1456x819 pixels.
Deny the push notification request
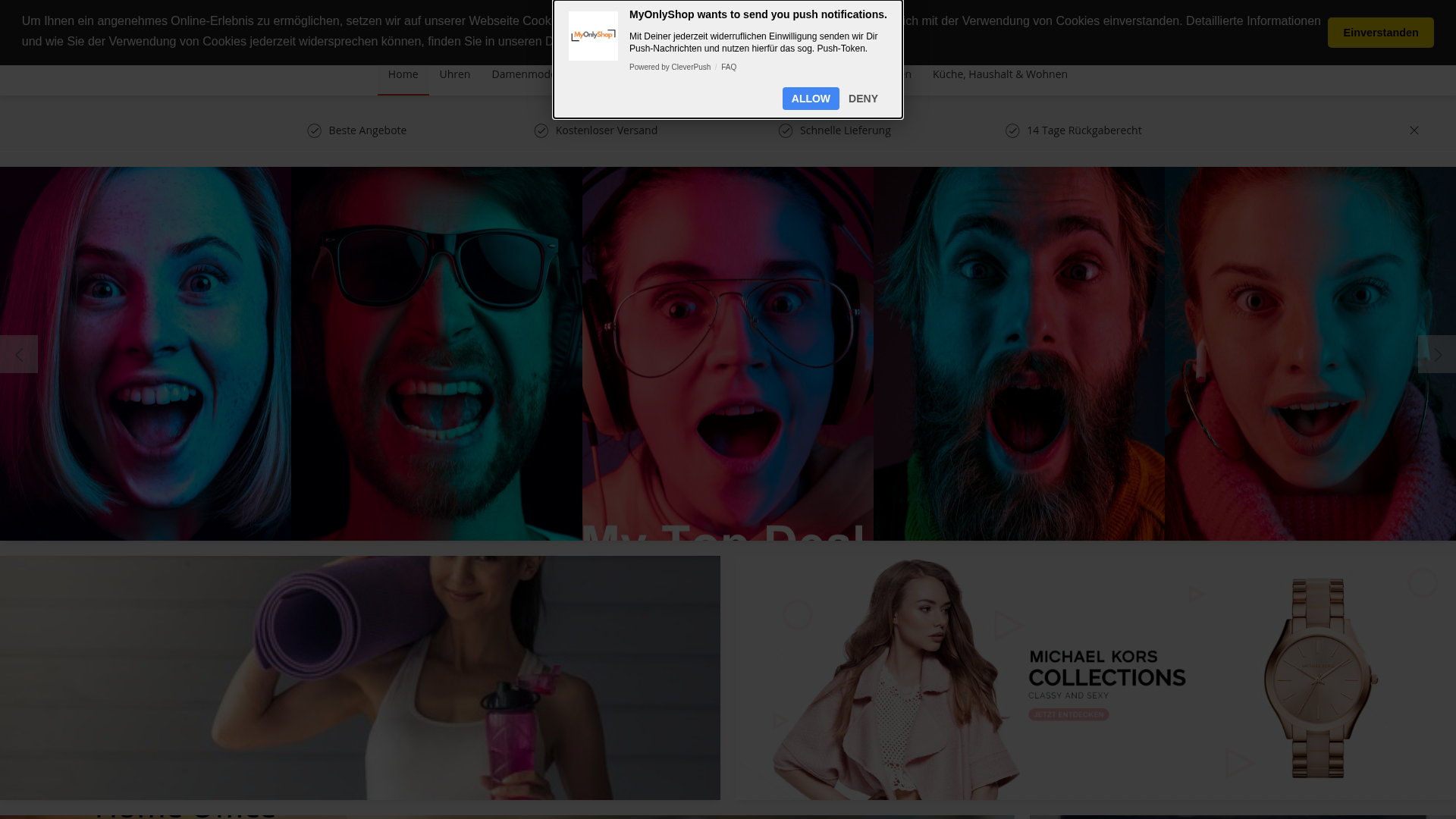point(863,99)
